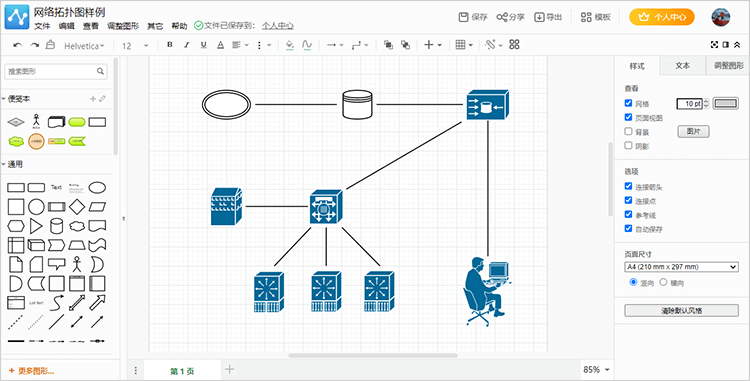Click the 更多图形 more shapes link

(31, 371)
